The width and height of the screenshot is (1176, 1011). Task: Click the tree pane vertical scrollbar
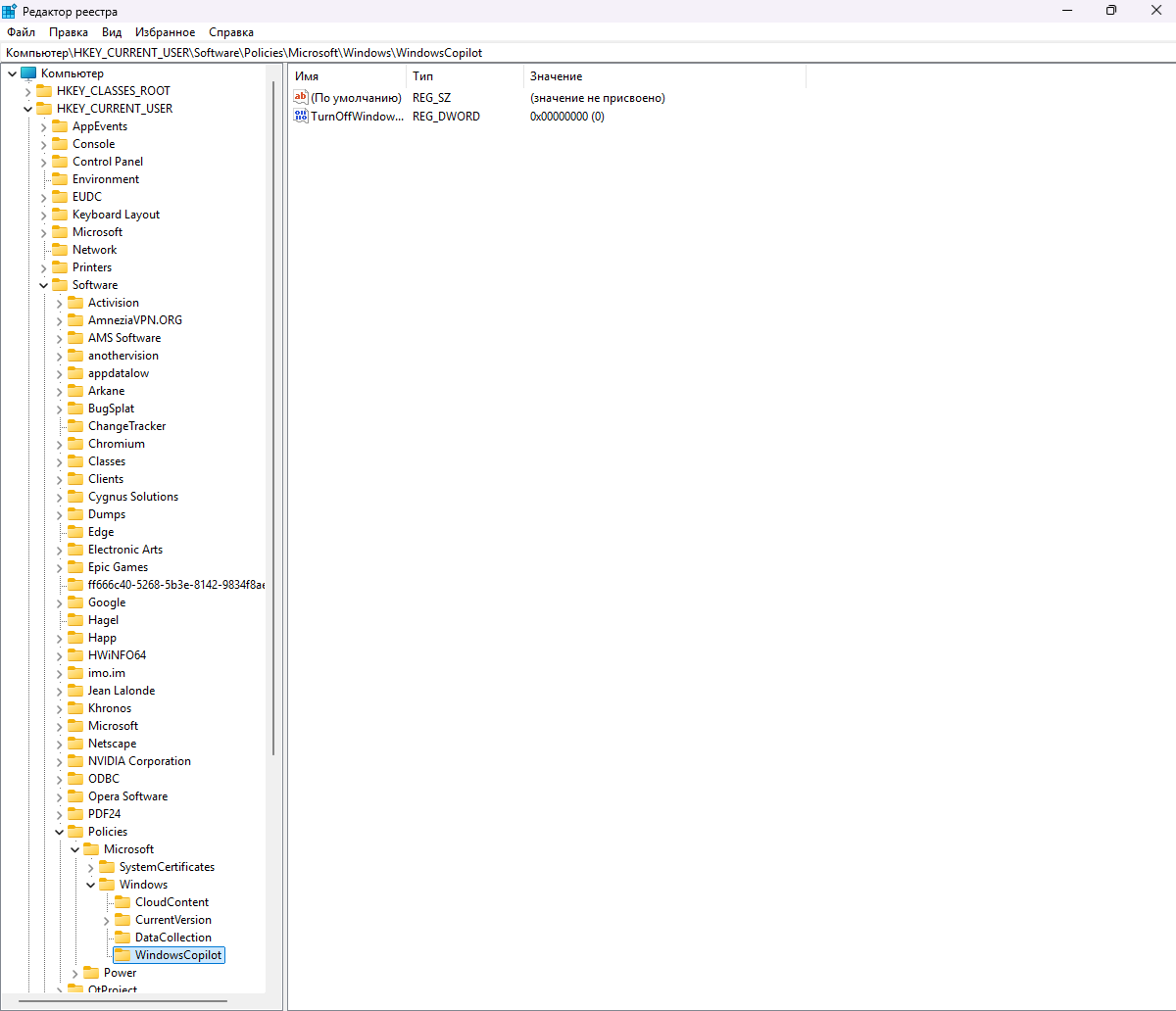tap(273, 411)
